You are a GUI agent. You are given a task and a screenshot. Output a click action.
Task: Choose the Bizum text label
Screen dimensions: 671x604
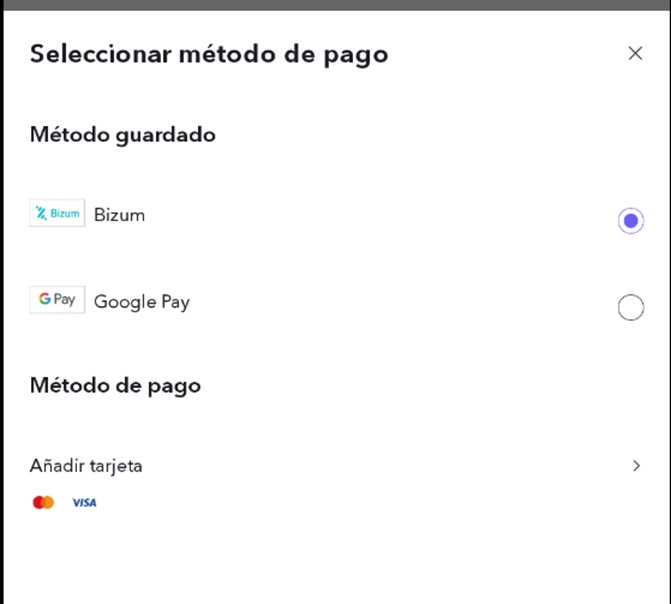[x=119, y=214]
